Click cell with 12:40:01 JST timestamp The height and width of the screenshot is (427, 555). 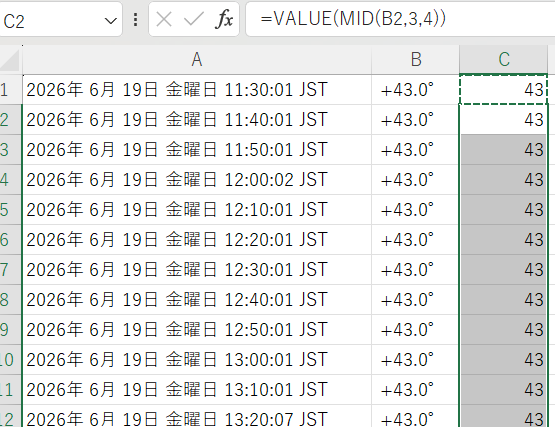(197, 300)
